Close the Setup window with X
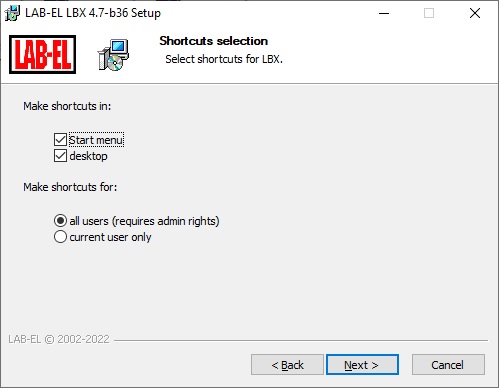 475,13
